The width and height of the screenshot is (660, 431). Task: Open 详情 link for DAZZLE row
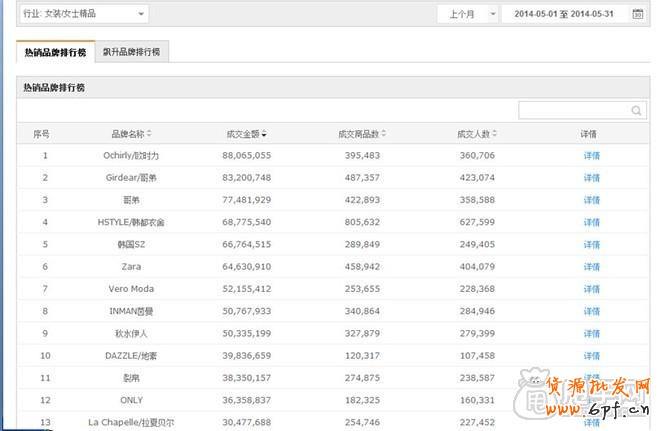(591, 357)
